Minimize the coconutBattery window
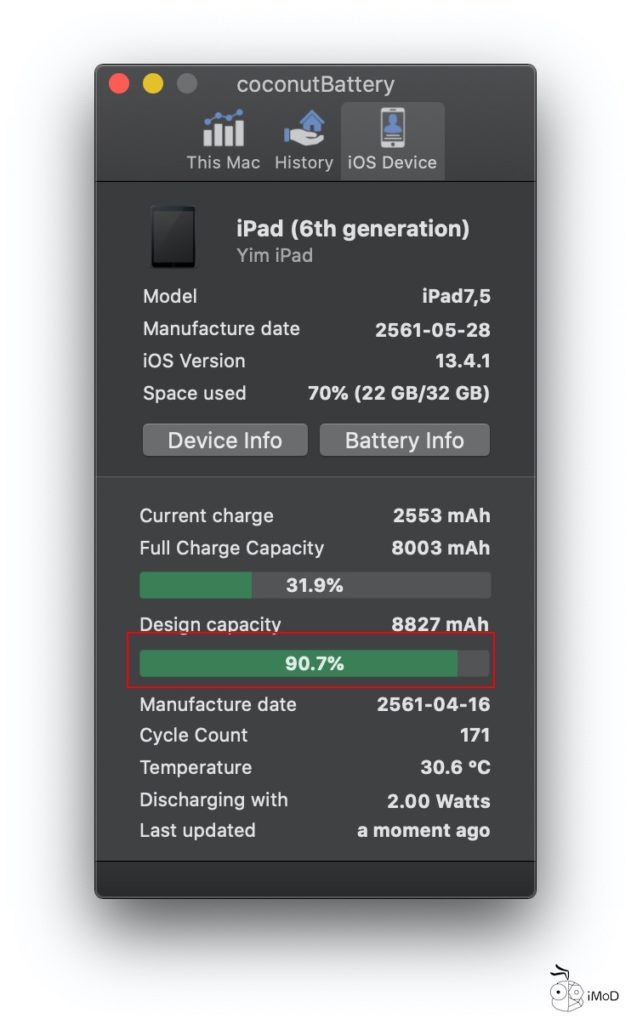 click(x=153, y=84)
